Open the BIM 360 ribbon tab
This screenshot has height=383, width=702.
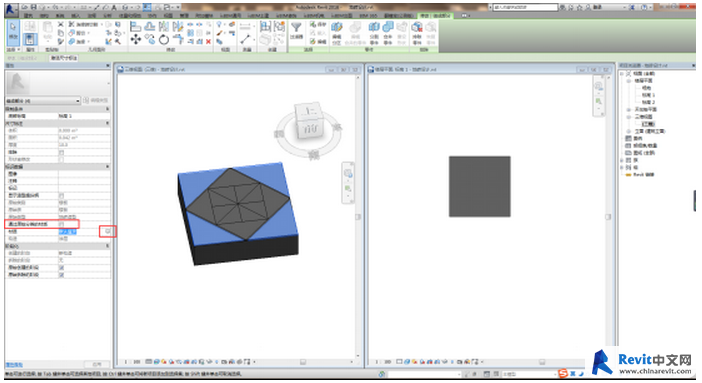368,16
